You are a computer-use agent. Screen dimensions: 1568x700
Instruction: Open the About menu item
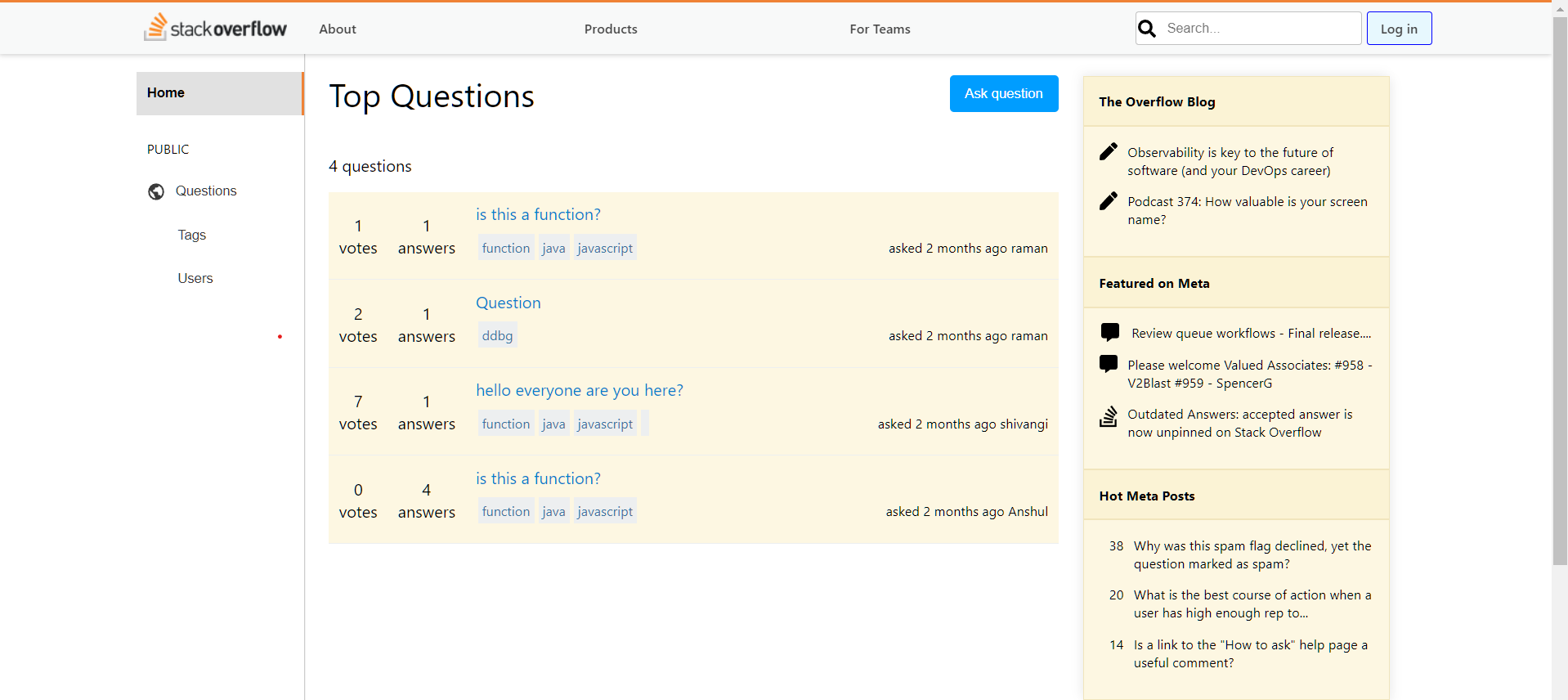[338, 29]
